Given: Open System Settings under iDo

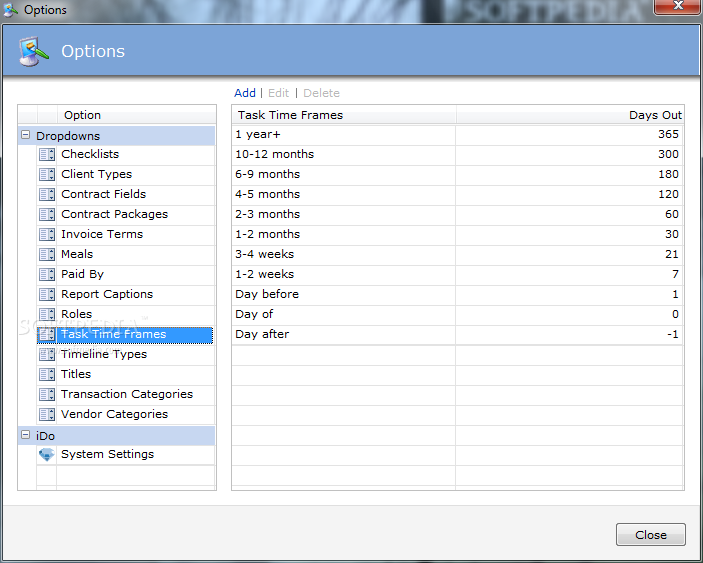Looking at the screenshot, I should (126, 455).
